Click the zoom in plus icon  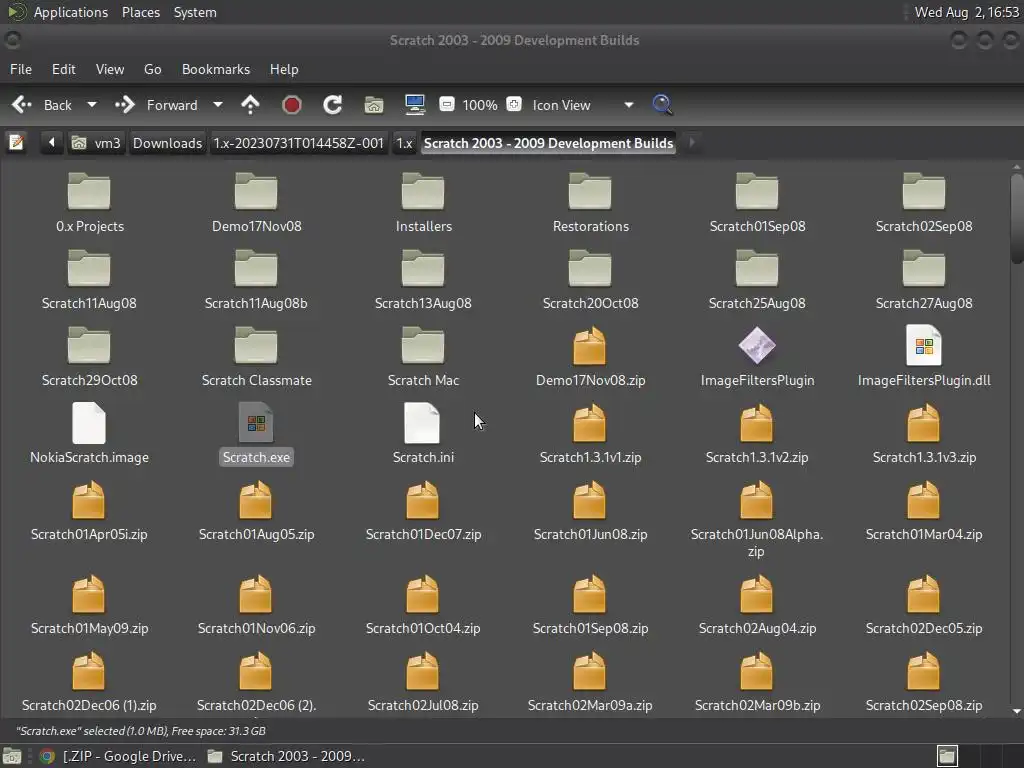point(514,105)
